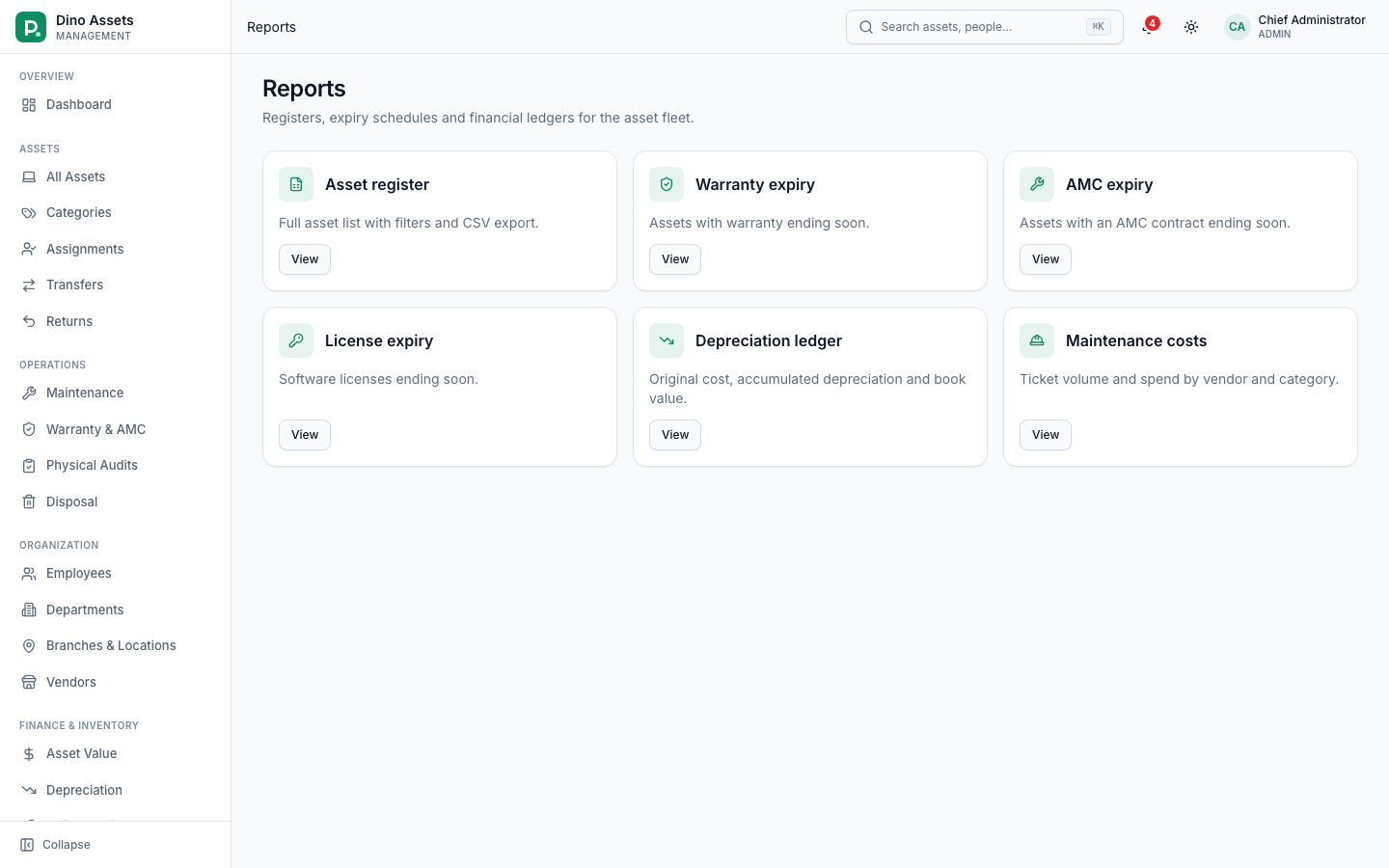The width and height of the screenshot is (1389, 868).
Task: Click the AMC expiry wrench icon
Action: [1037, 184]
